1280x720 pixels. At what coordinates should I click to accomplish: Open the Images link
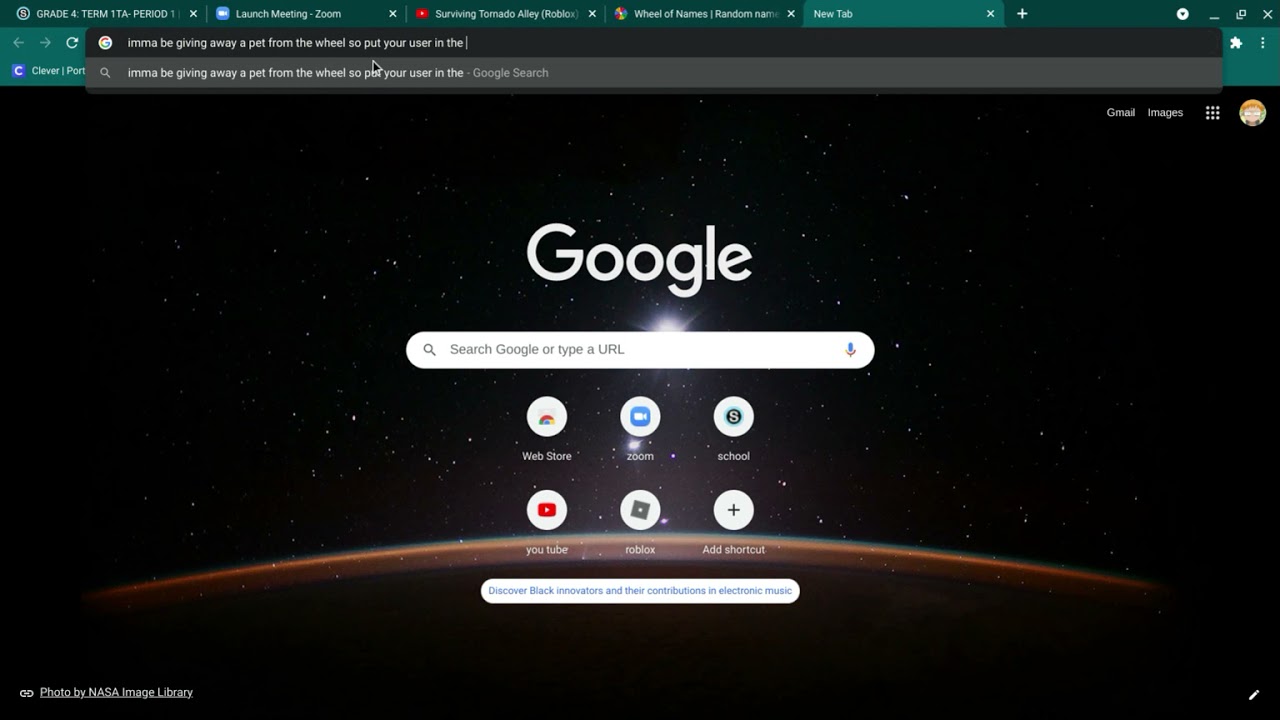click(x=1165, y=113)
